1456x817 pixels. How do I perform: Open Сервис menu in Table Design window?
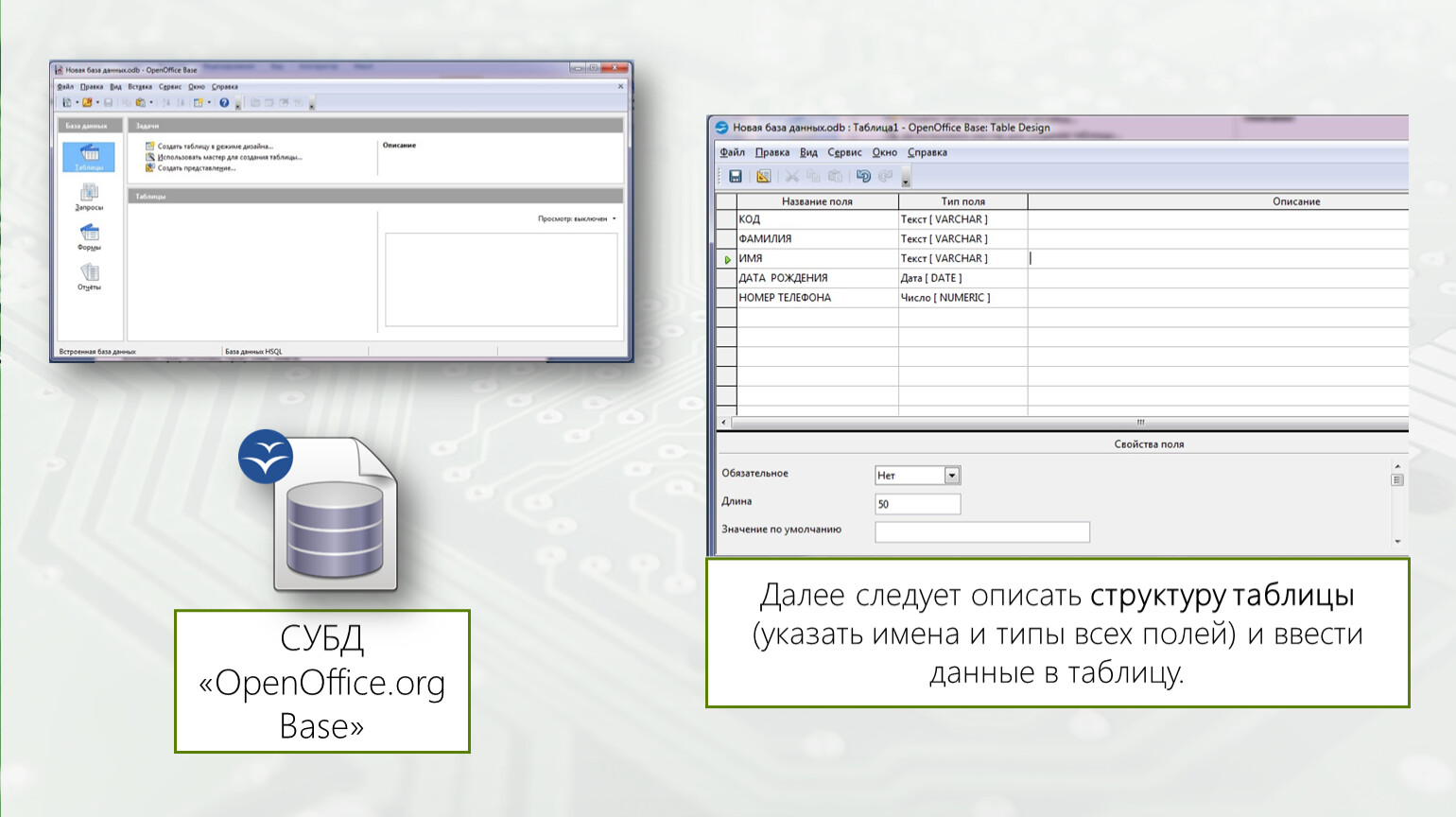844,152
